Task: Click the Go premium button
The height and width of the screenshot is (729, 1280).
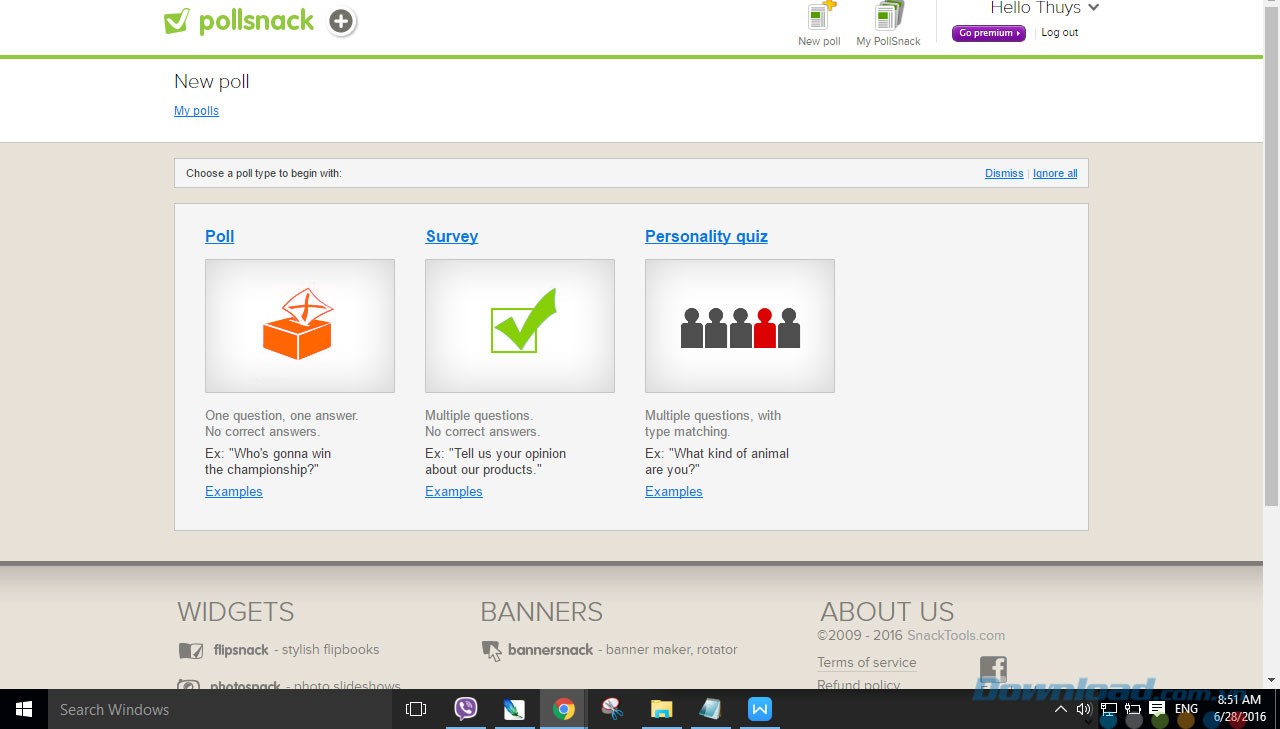Action: point(988,33)
